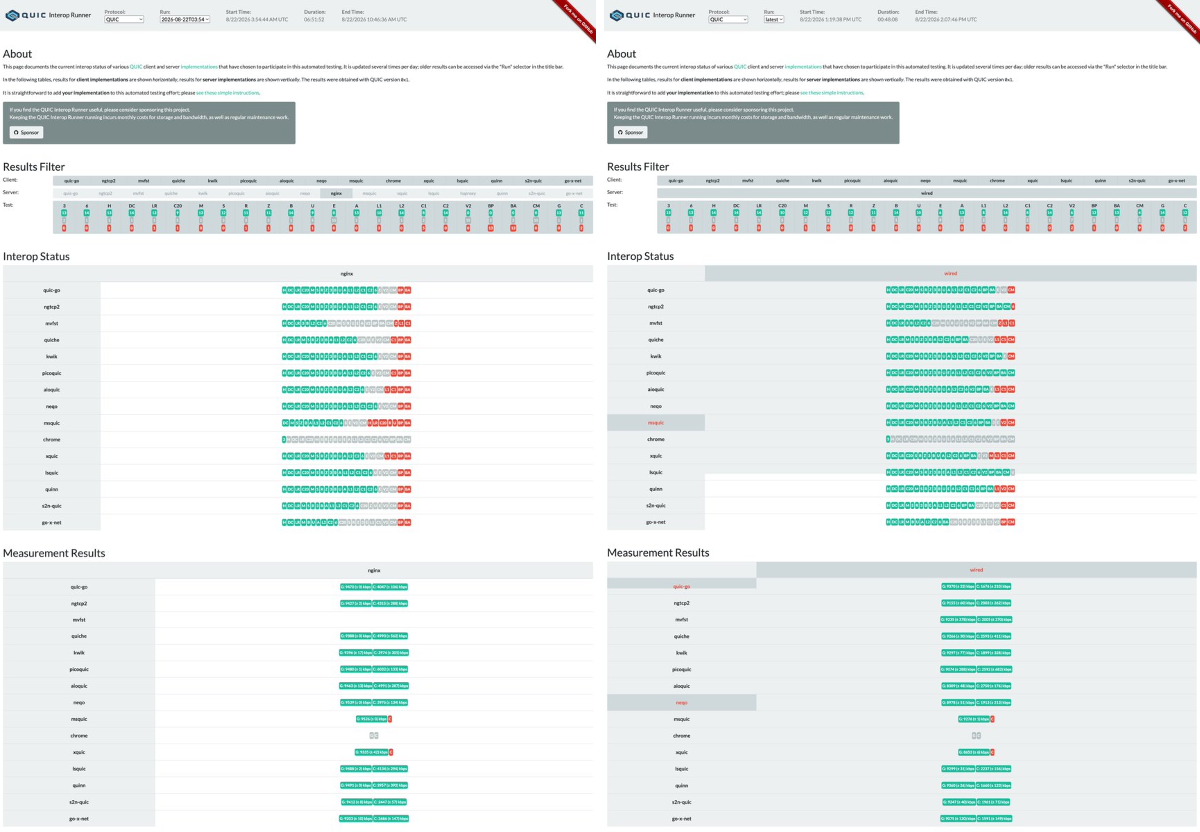This screenshot has width=1200, height=832.
Task: Enable the msquic server filter on nginx page
Action: click(369, 193)
